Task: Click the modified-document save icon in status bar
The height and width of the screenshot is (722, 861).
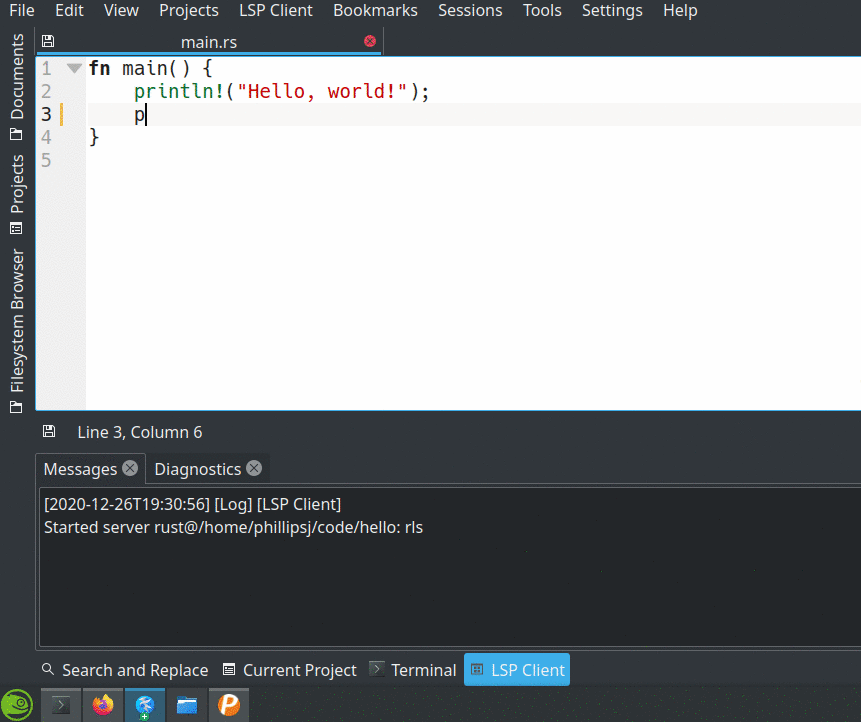Action: coord(49,432)
